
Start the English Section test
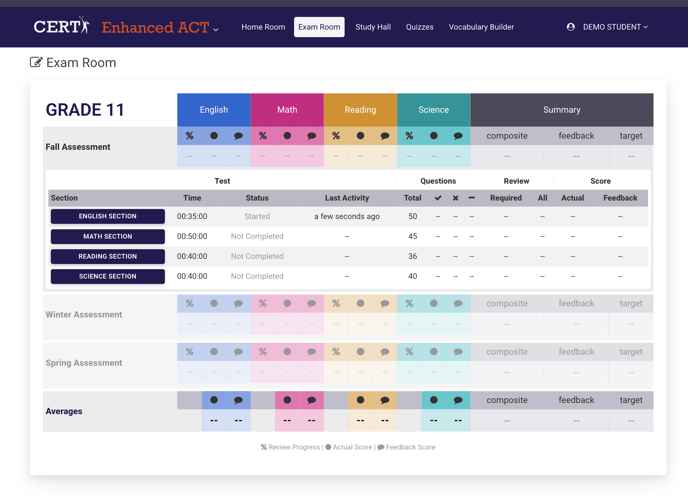pos(108,216)
